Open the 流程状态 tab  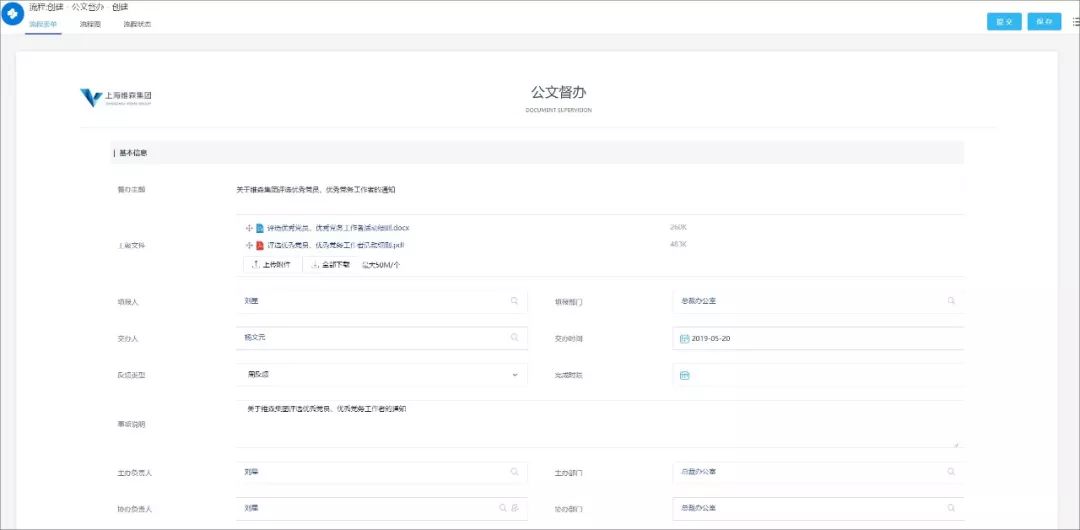138,24
